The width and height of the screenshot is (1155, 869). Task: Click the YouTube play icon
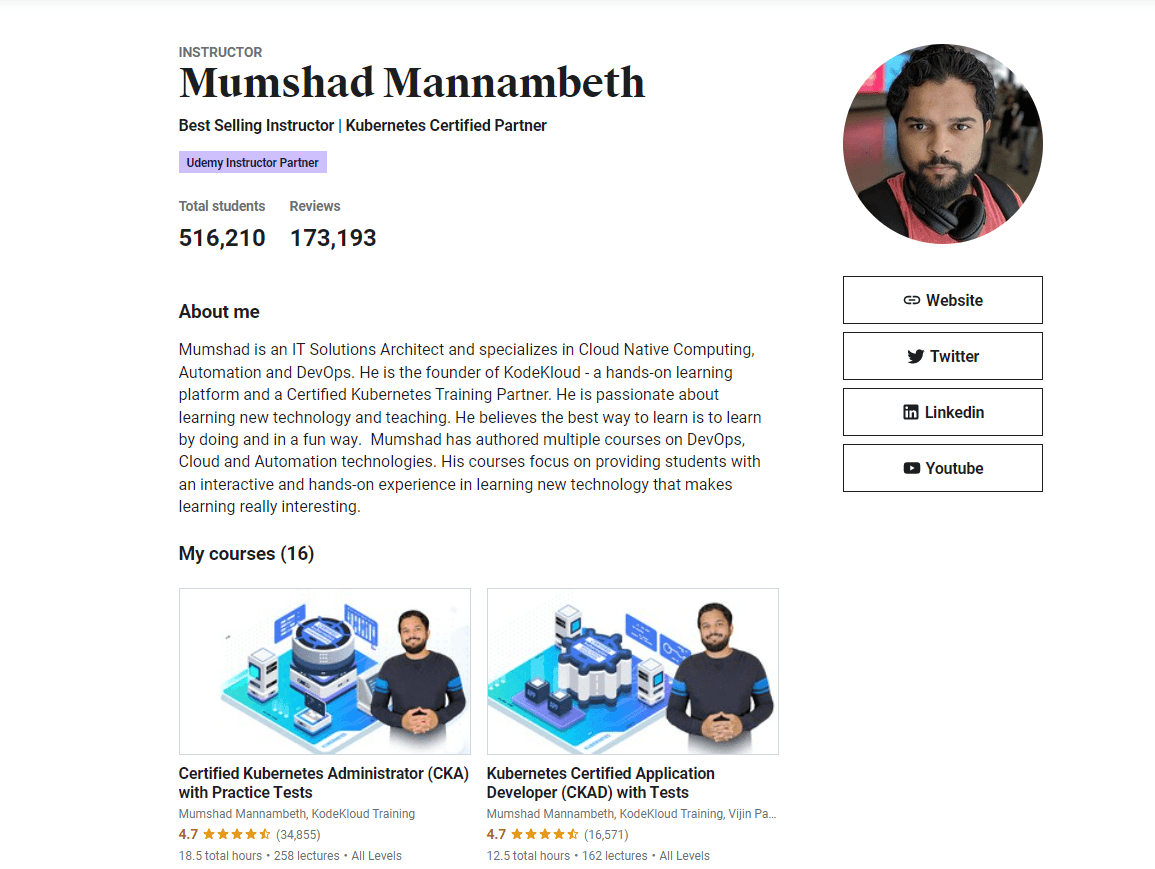tap(911, 468)
